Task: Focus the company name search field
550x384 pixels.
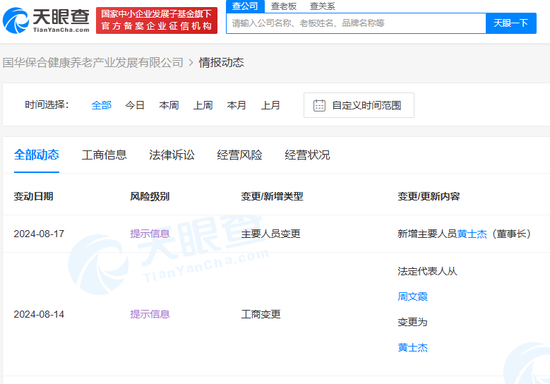Action: pos(356,23)
